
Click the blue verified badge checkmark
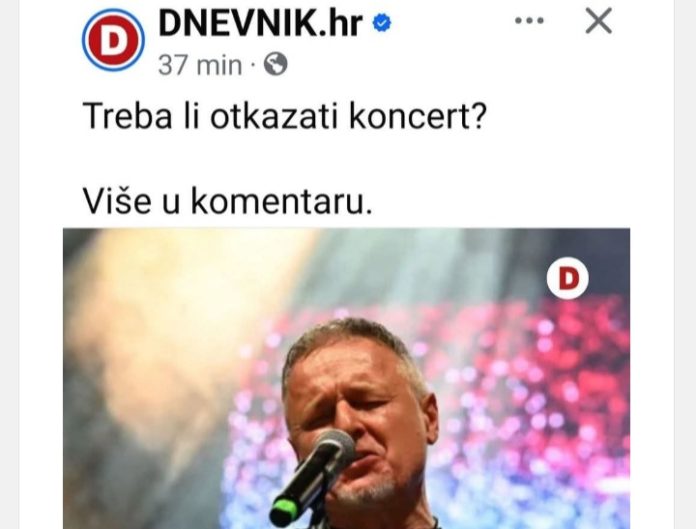pyautogui.click(x=382, y=23)
